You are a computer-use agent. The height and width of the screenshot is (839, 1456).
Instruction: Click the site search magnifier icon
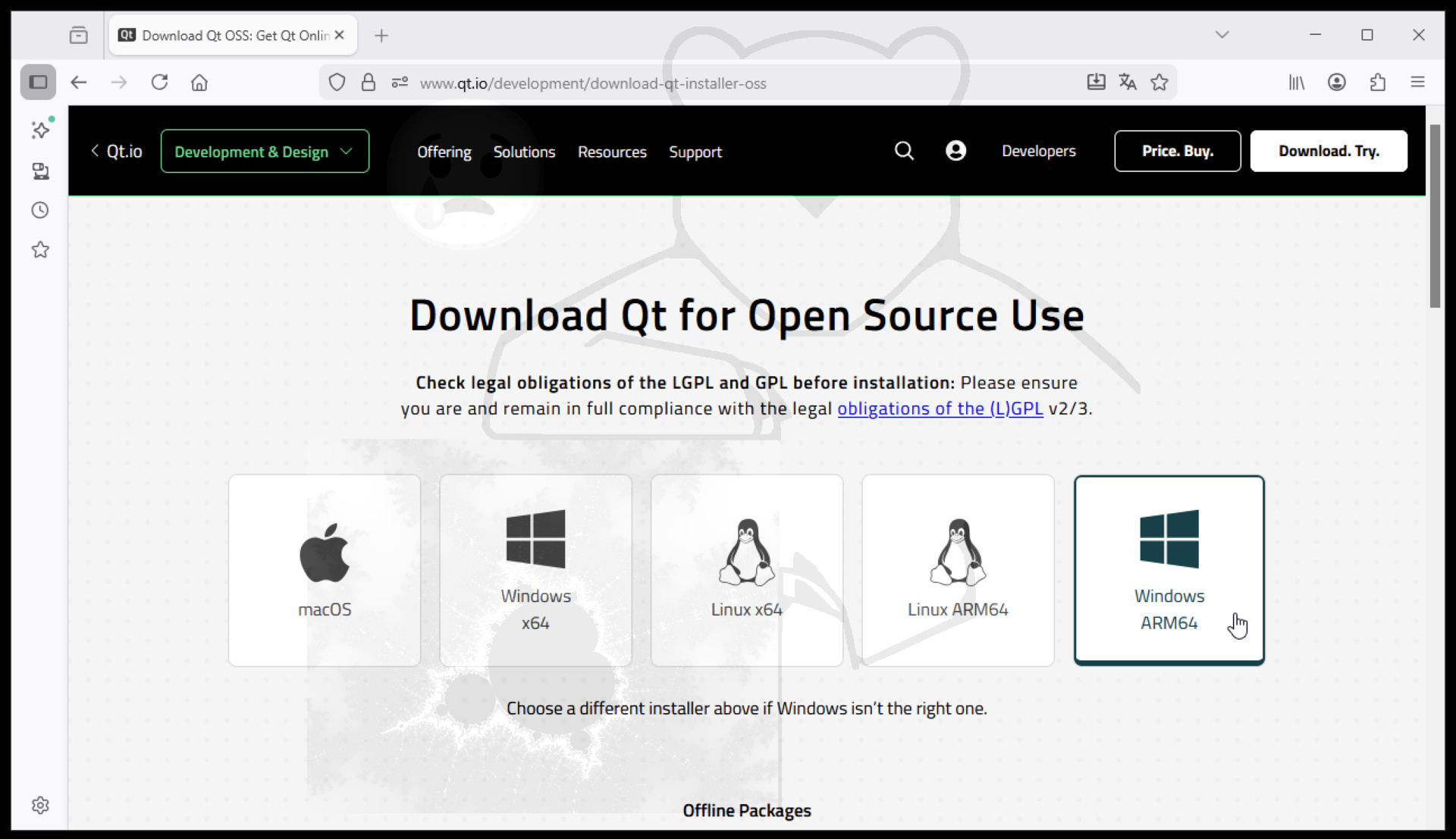[903, 151]
